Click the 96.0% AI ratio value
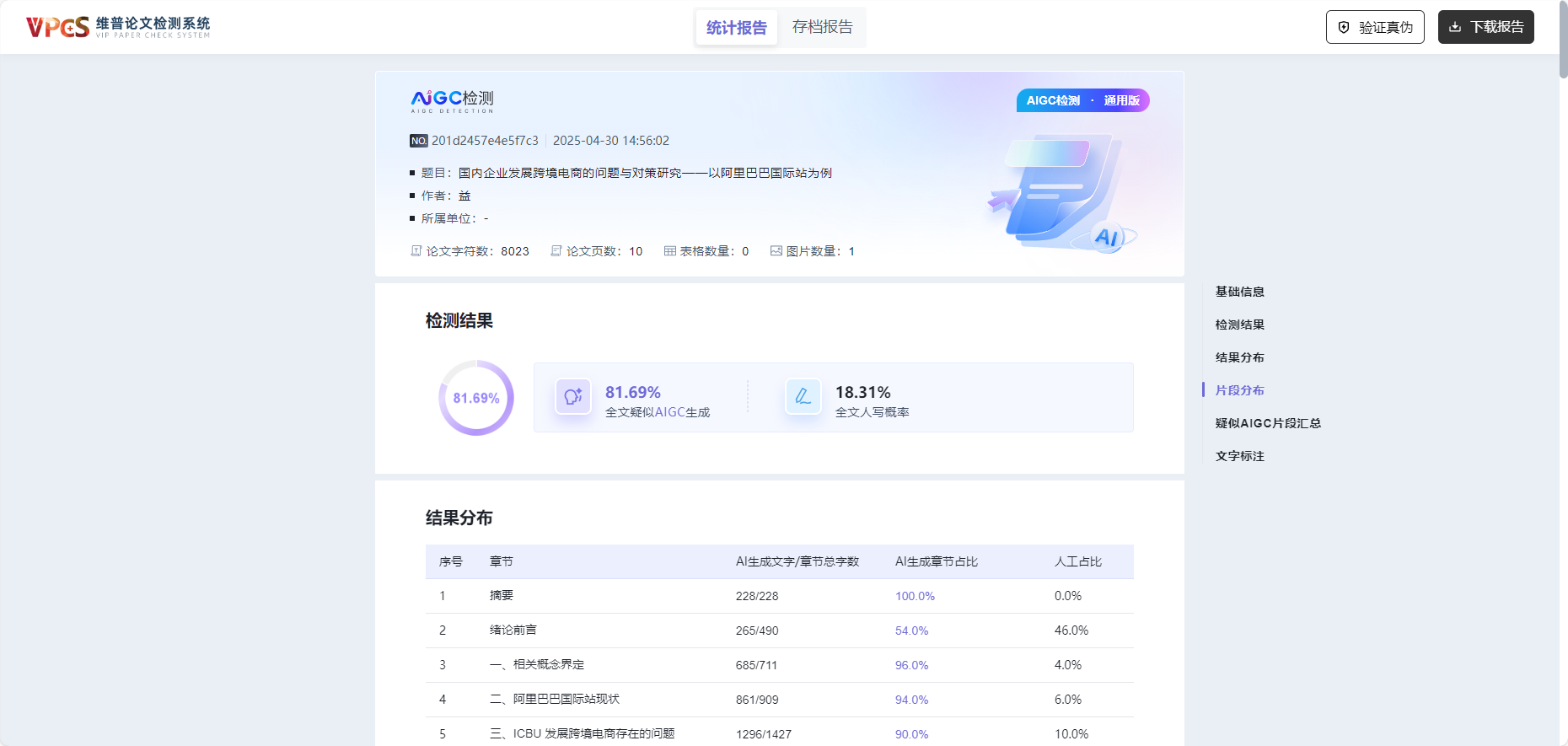 (x=912, y=665)
